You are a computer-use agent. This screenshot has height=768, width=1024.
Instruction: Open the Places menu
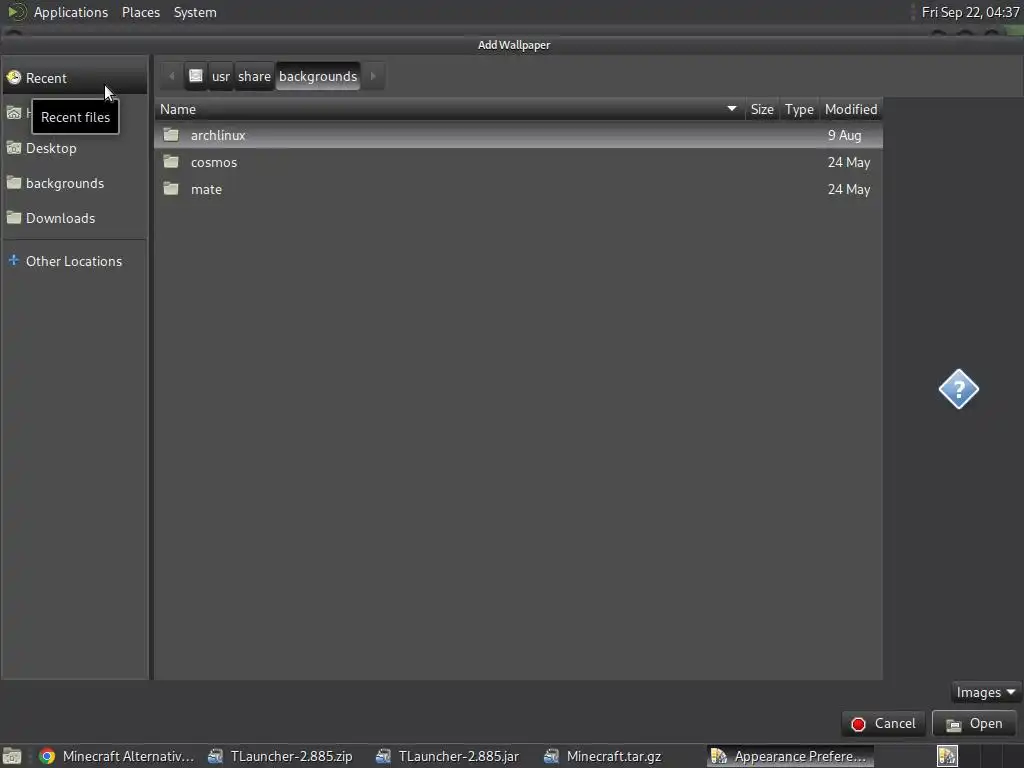tap(141, 12)
